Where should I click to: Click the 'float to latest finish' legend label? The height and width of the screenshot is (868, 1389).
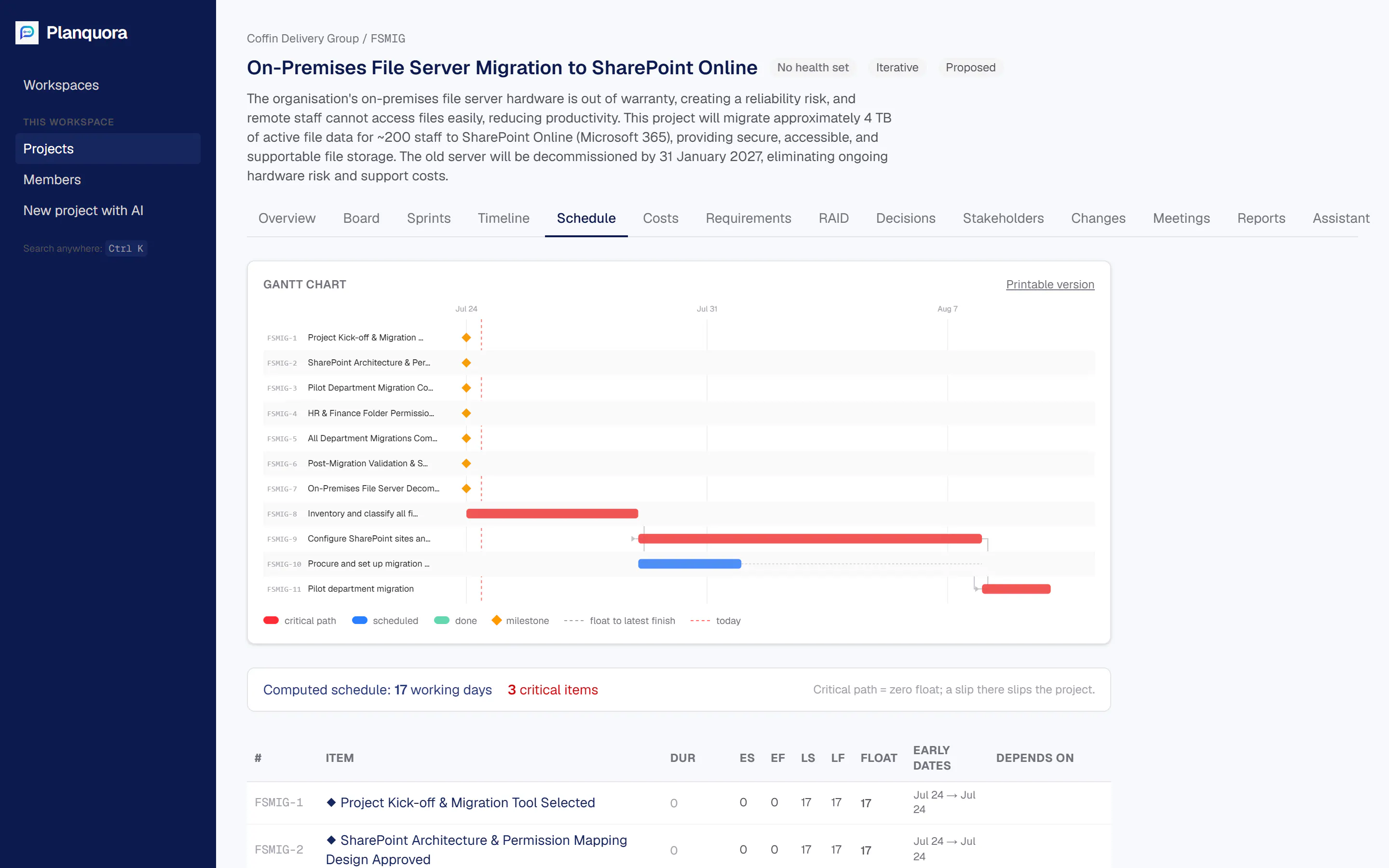point(632,620)
